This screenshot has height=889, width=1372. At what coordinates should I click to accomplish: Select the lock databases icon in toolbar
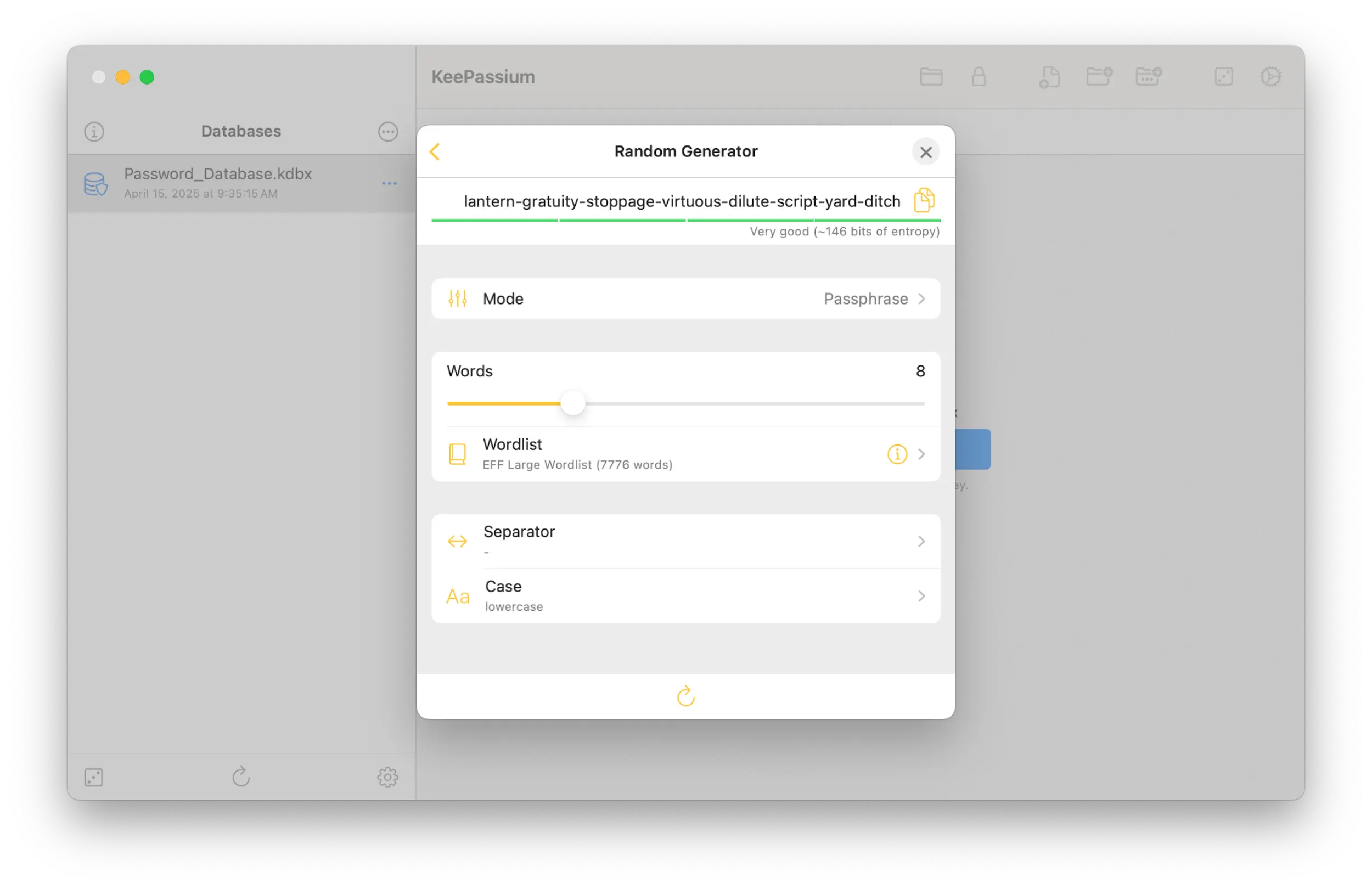pos(979,77)
